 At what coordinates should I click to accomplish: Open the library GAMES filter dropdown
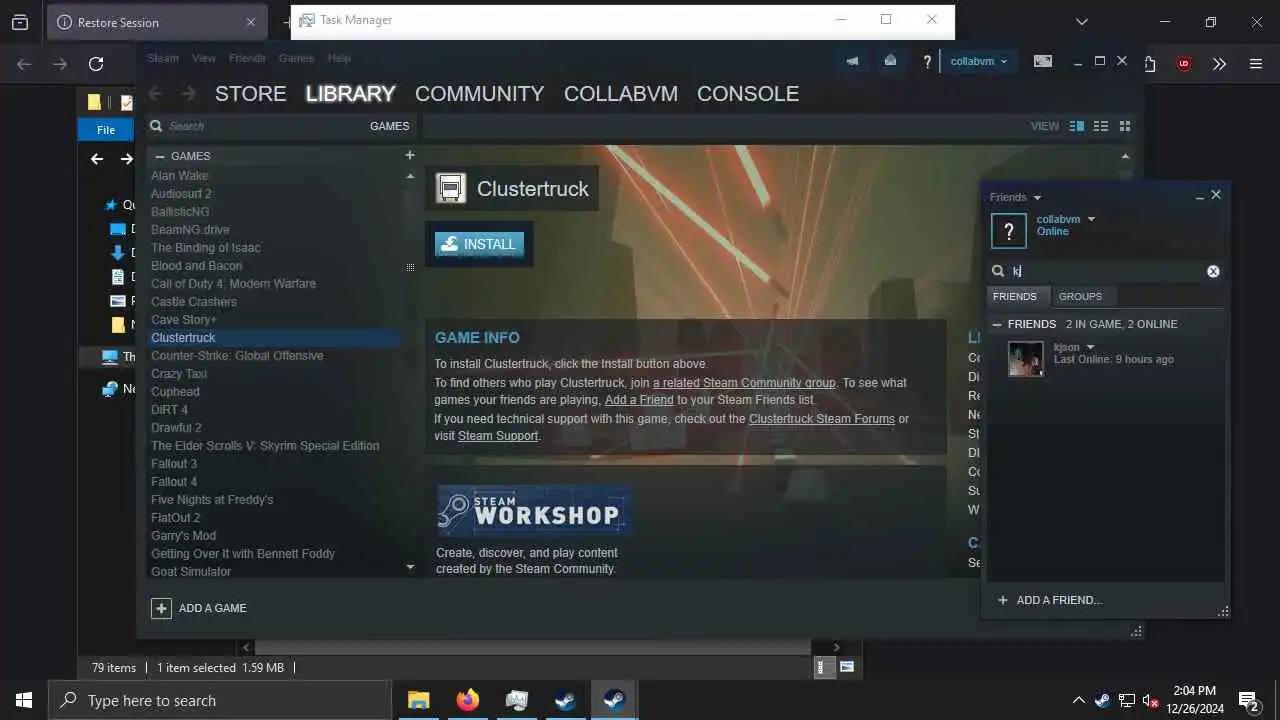pos(389,126)
